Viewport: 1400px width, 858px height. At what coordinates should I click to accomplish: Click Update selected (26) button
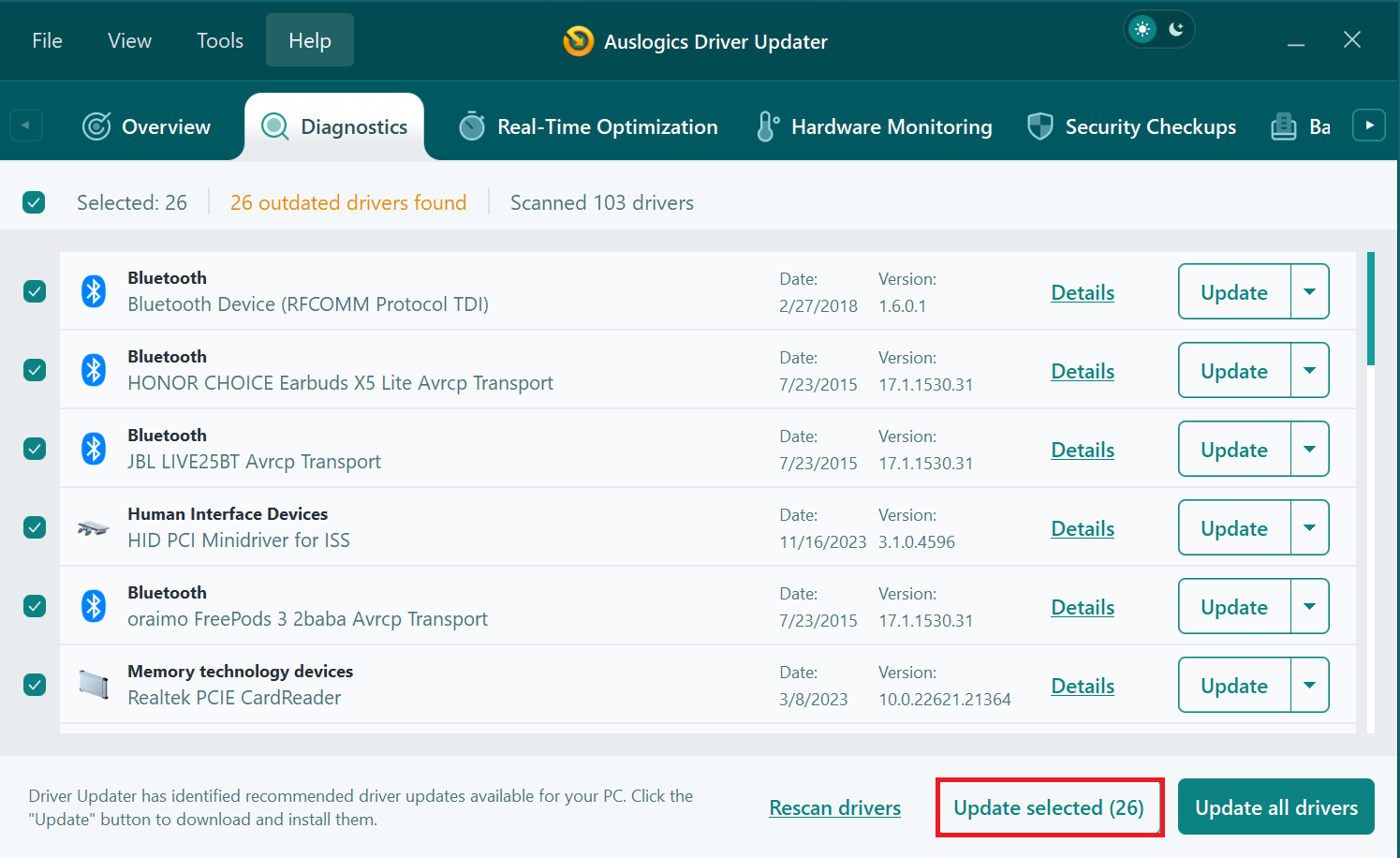1049,806
